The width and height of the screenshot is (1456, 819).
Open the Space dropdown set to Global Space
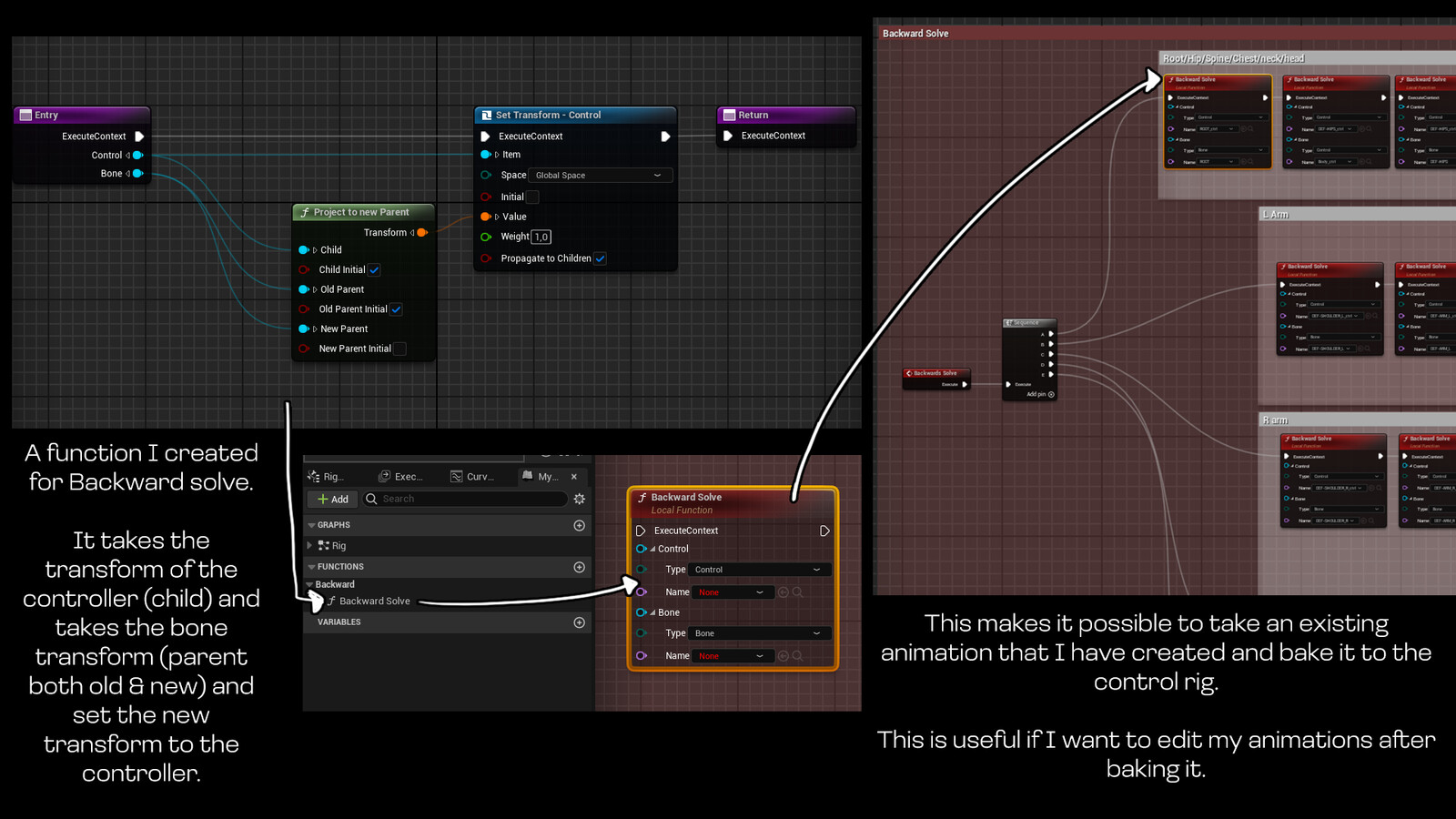601,176
